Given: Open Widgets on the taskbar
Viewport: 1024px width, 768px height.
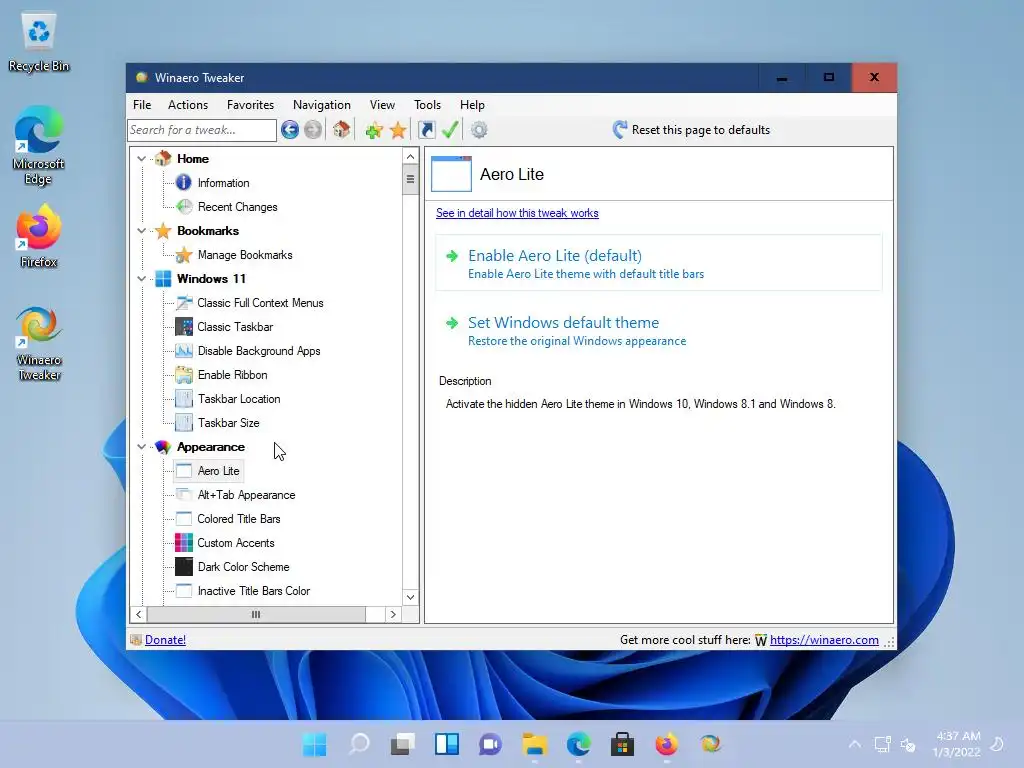Looking at the screenshot, I should 447,744.
